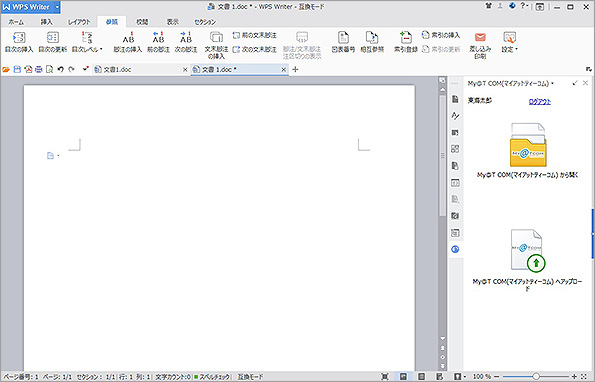Screen dimensions: 595x382
Task: Open the help question mark menu
Action: (524, 6)
